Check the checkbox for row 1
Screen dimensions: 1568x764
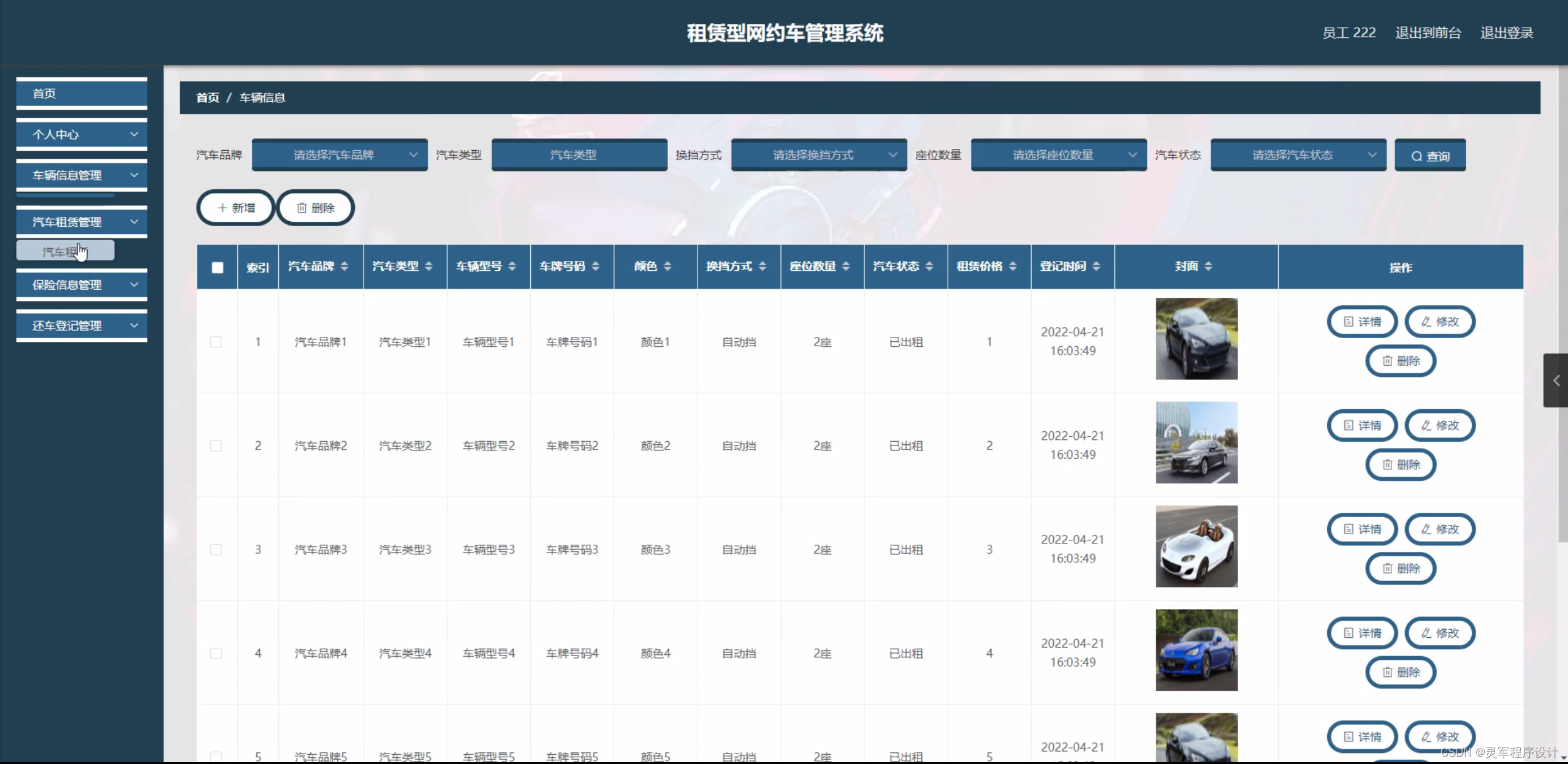point(216,342)
